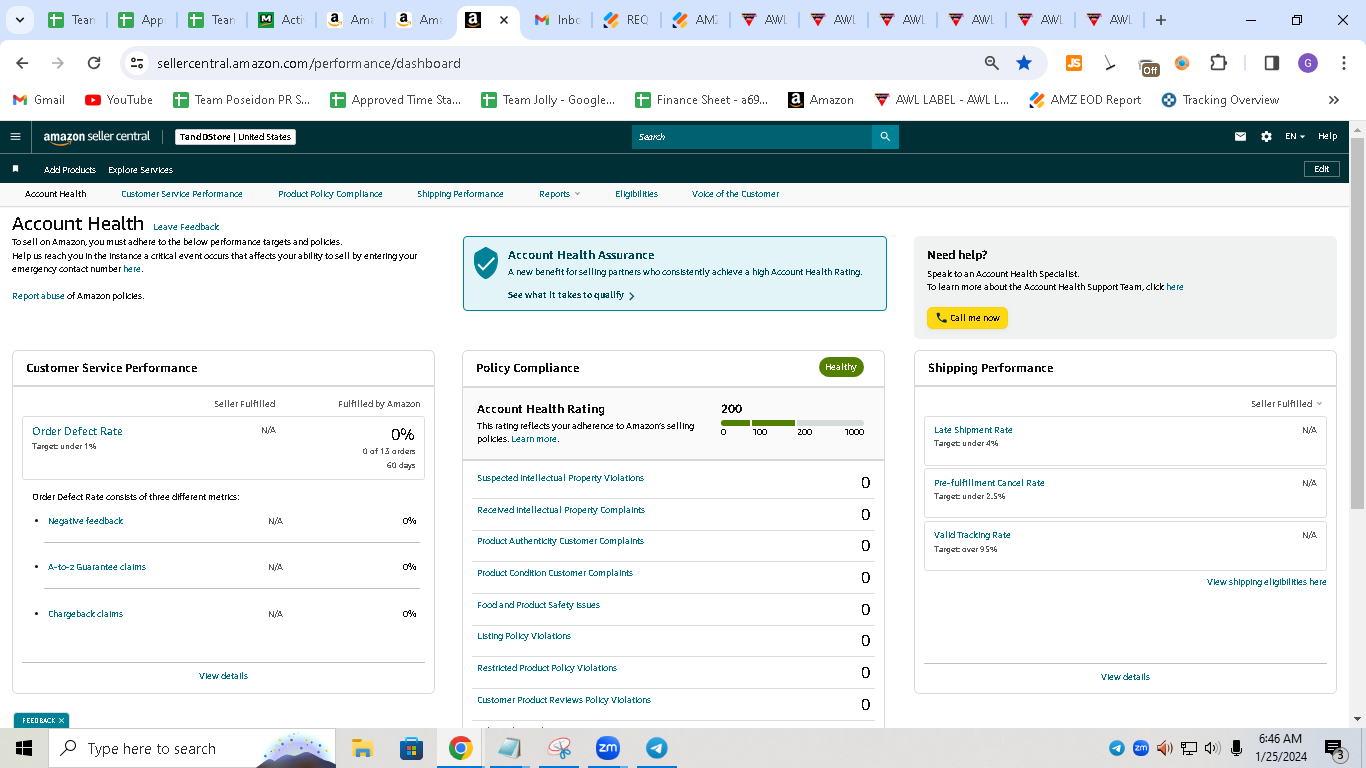This screenshot has height=768, width=1366.
Task: Close the FEEDBACK tag with its X
Action: 61,720
